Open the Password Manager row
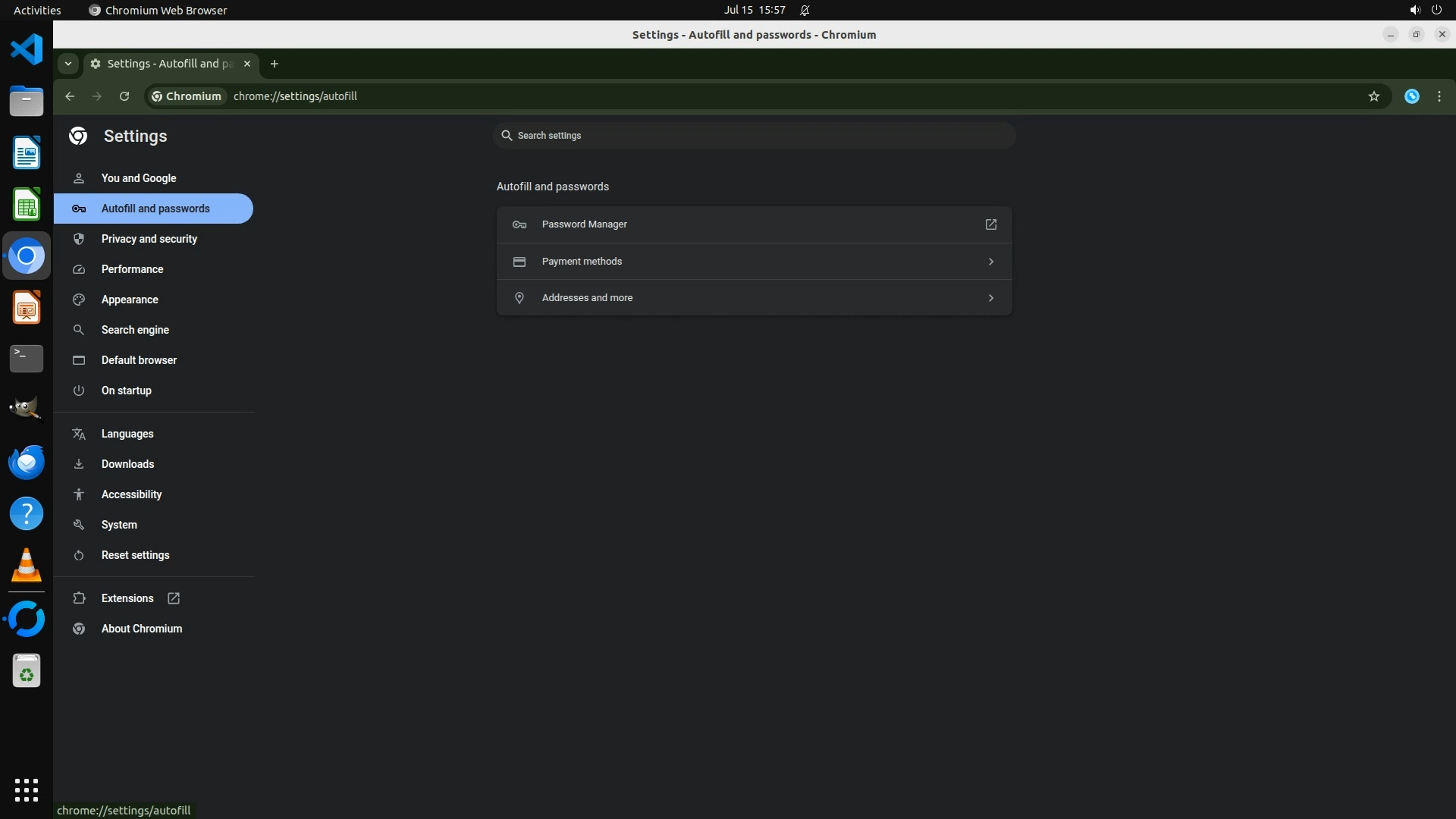 click(x=584, y=224)
